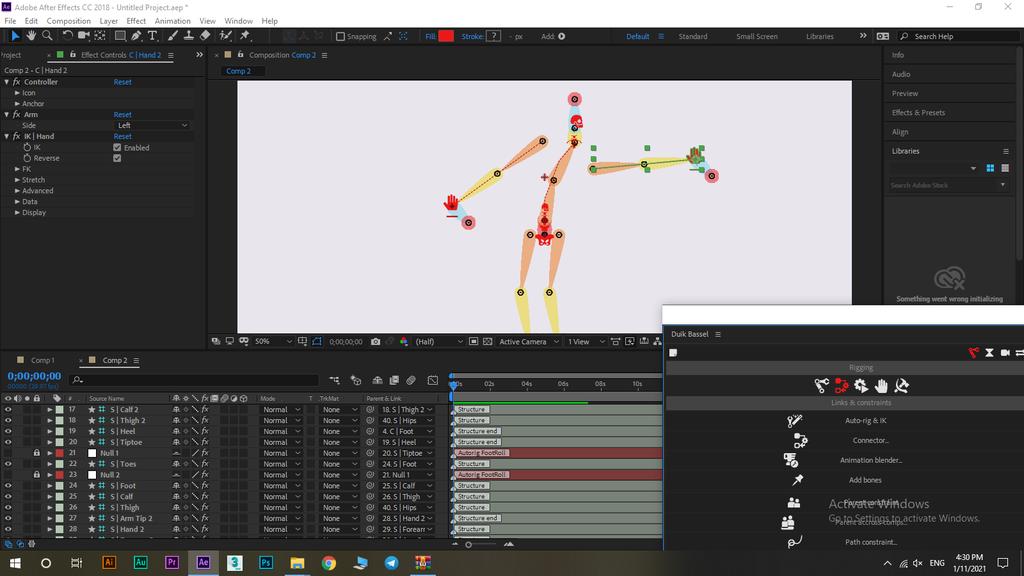
Task: Take a snapshot with camera icon
Action: (x=376, y=342)
